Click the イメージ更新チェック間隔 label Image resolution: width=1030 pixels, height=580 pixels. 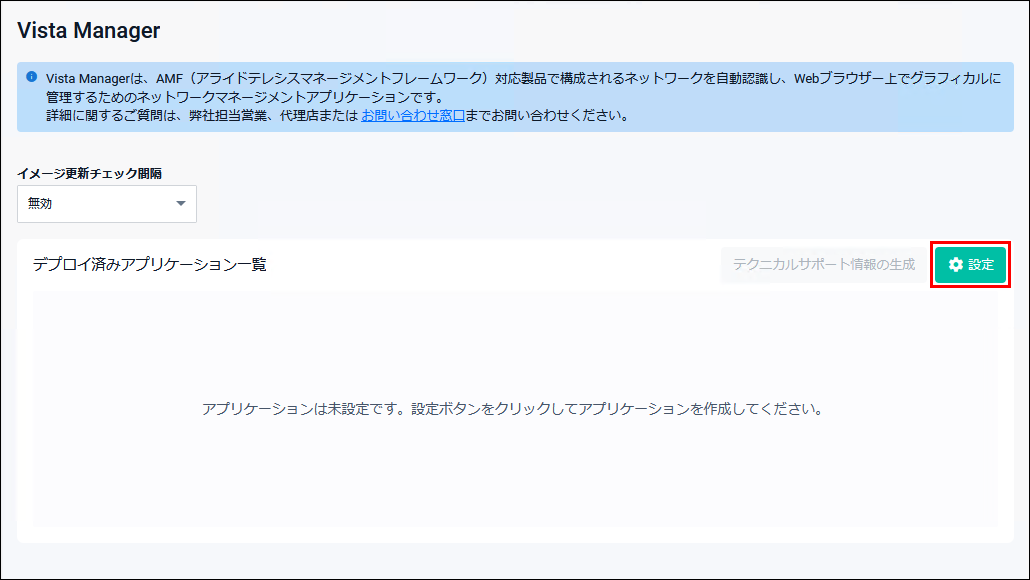pos(89,173)
